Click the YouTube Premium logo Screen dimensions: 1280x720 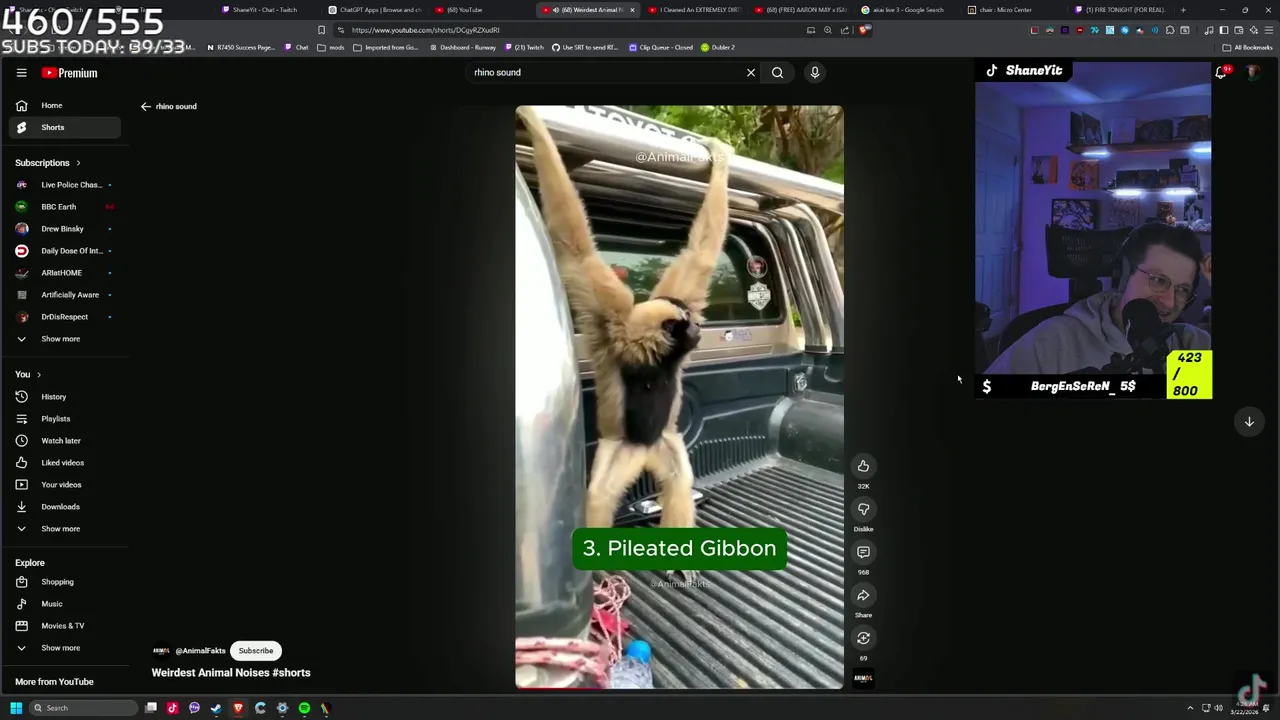tap(70, 73)
